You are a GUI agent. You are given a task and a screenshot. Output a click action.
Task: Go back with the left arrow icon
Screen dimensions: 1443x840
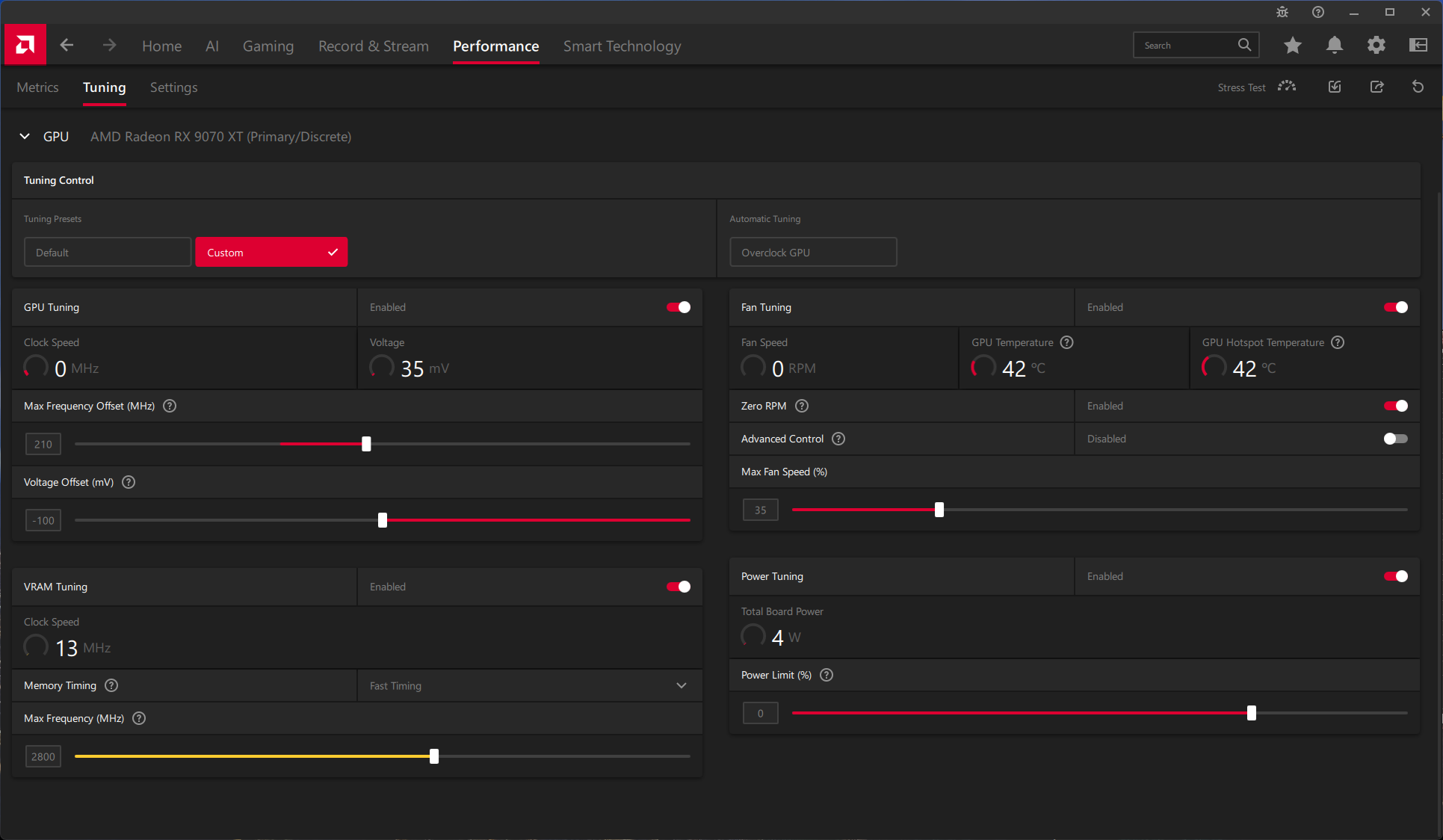(67, 46)
